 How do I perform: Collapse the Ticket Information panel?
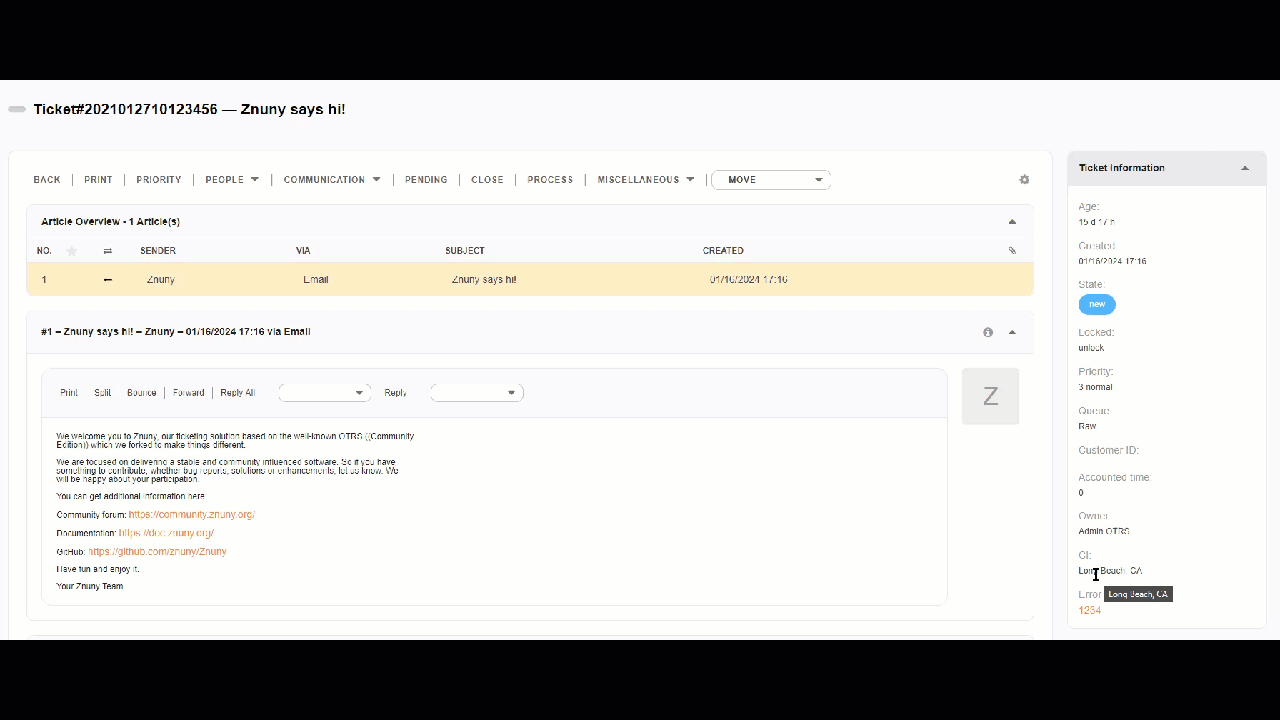(x=1244, y=167)
